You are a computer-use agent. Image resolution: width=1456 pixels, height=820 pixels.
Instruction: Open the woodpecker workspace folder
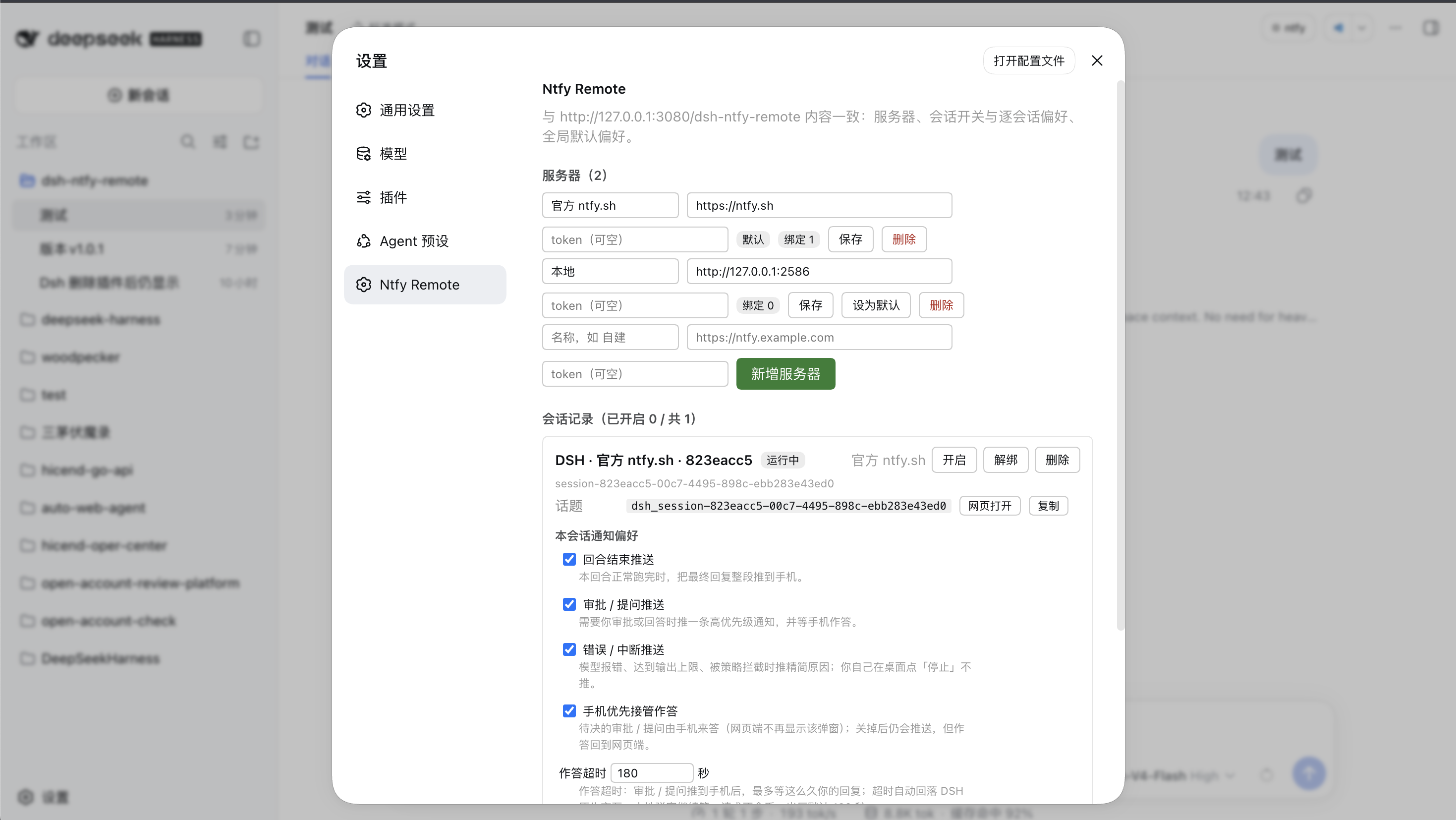coord(138,357)
